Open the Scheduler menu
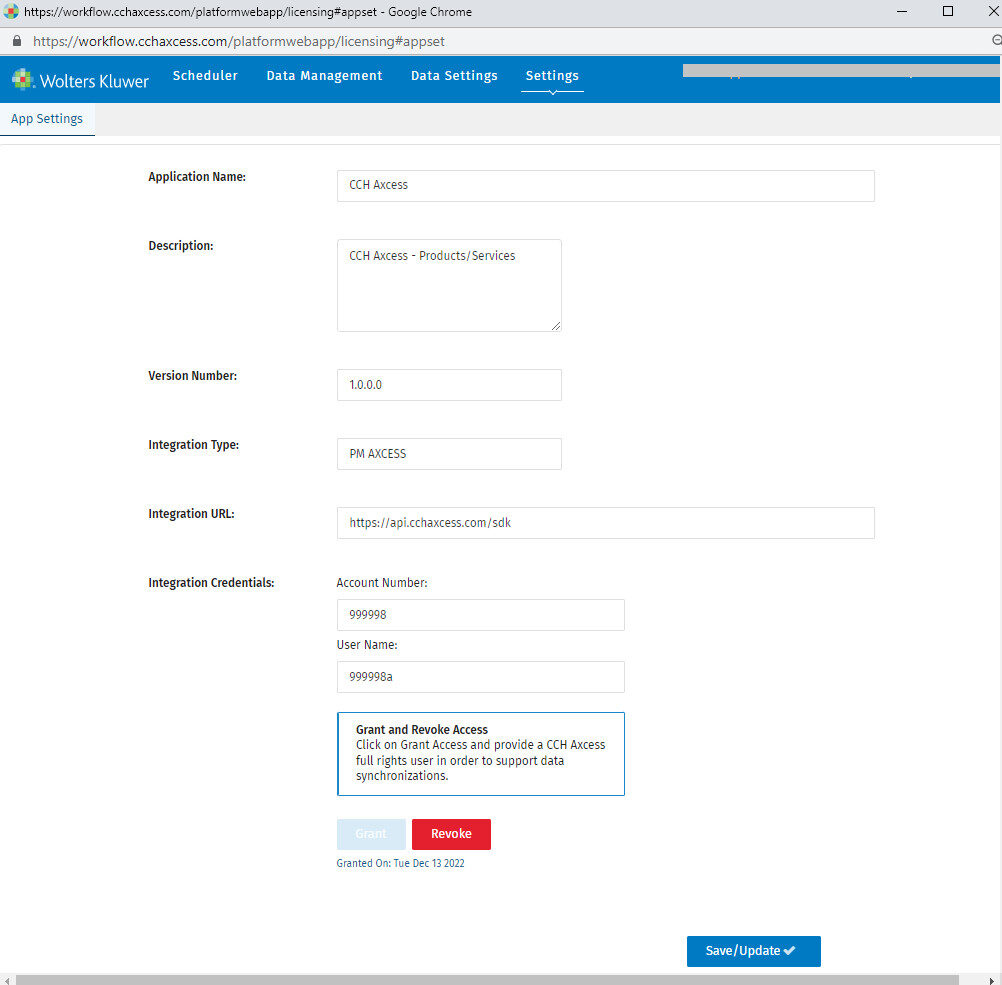 point(205,75)
